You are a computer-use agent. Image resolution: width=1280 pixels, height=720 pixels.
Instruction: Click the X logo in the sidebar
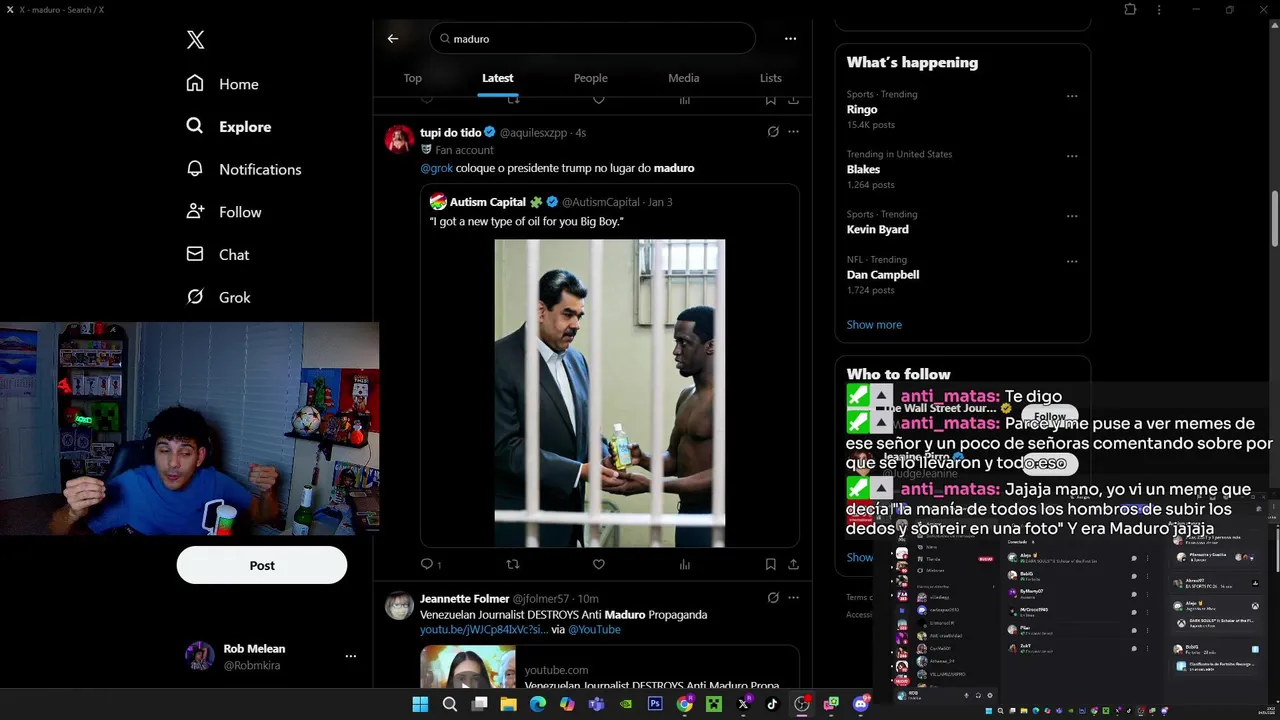click(195, 40)
